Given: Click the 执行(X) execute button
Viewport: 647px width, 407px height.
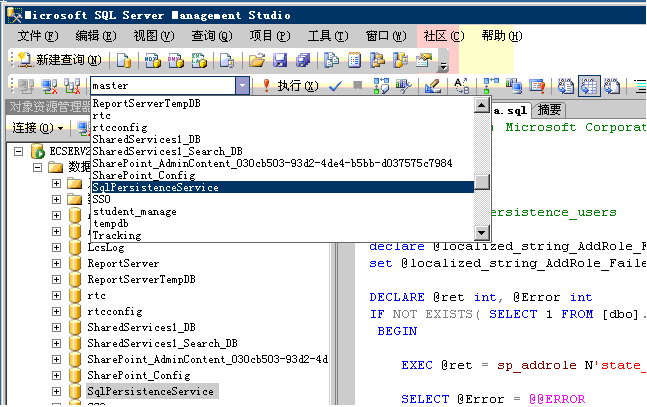Looking at the screenshot, I should coord(290,86).
